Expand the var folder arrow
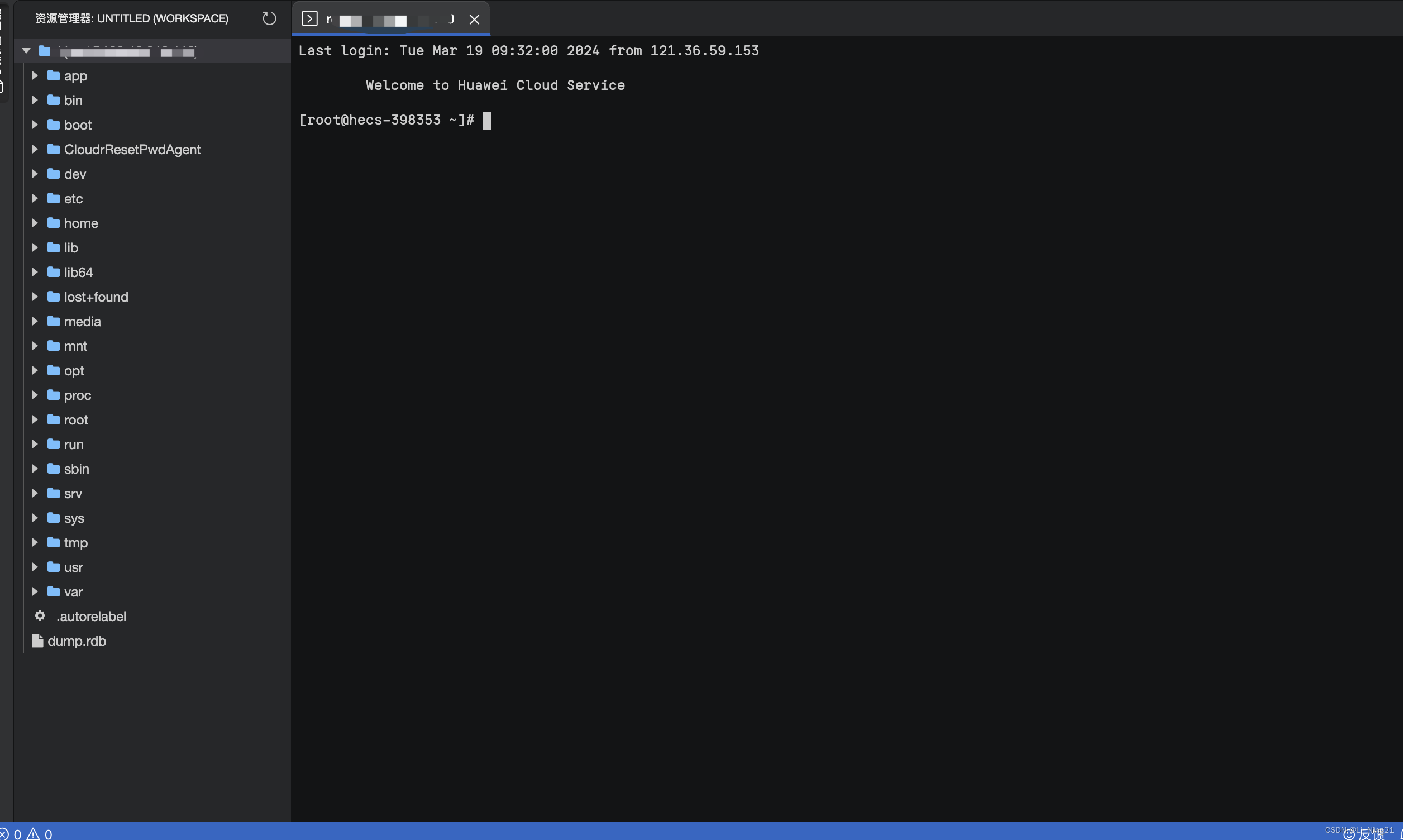 tap(35, 592)
